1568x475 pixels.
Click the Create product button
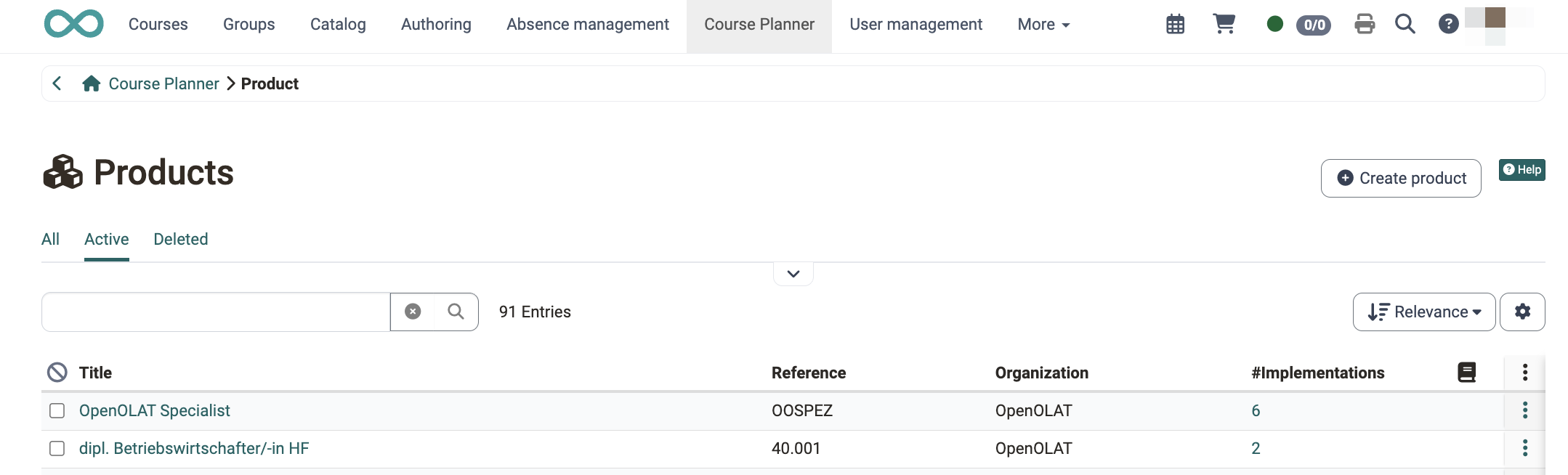click(x=1401, y=178)
